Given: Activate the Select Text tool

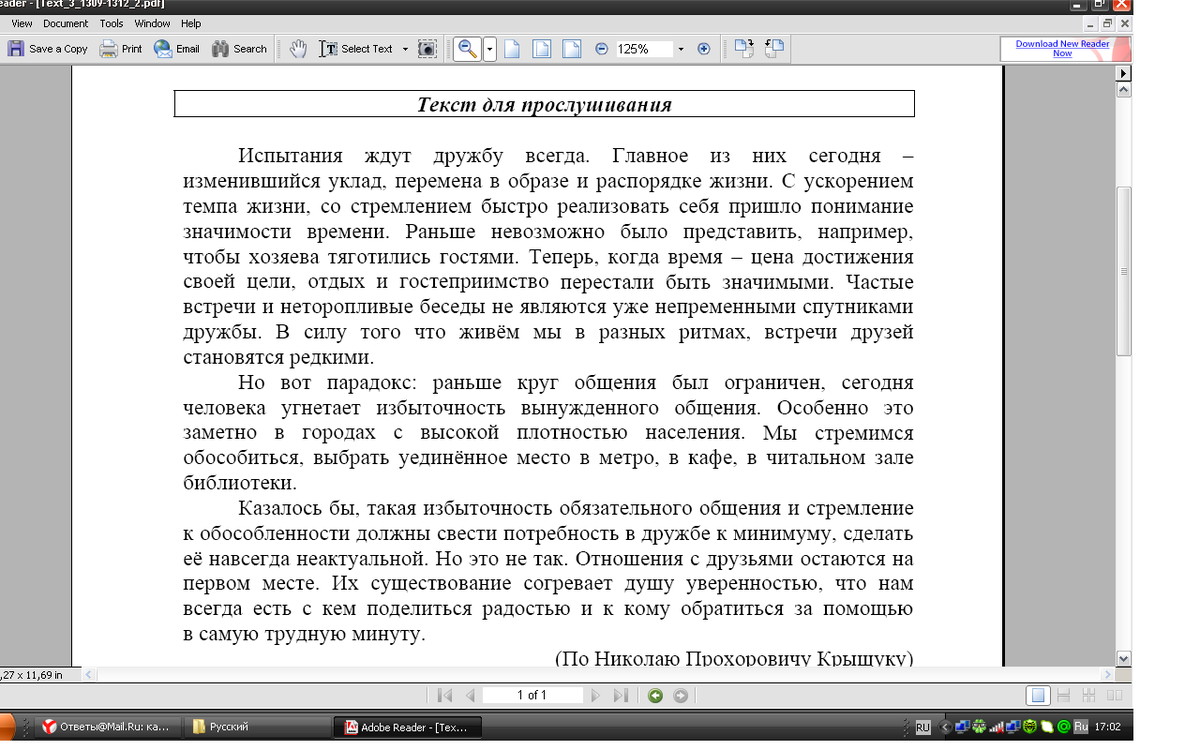Looking at the screenshot, I should pos(357,48).
